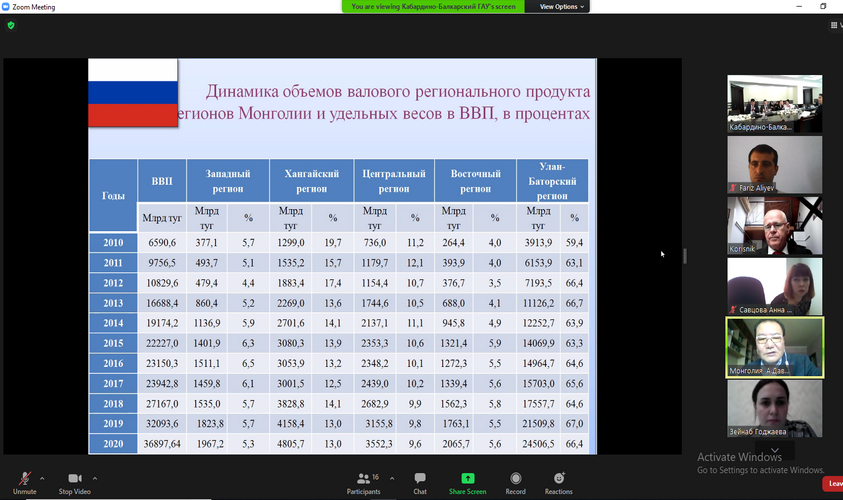Open the Reactions menu
The image size is (843, 500).
coord(558,481)
